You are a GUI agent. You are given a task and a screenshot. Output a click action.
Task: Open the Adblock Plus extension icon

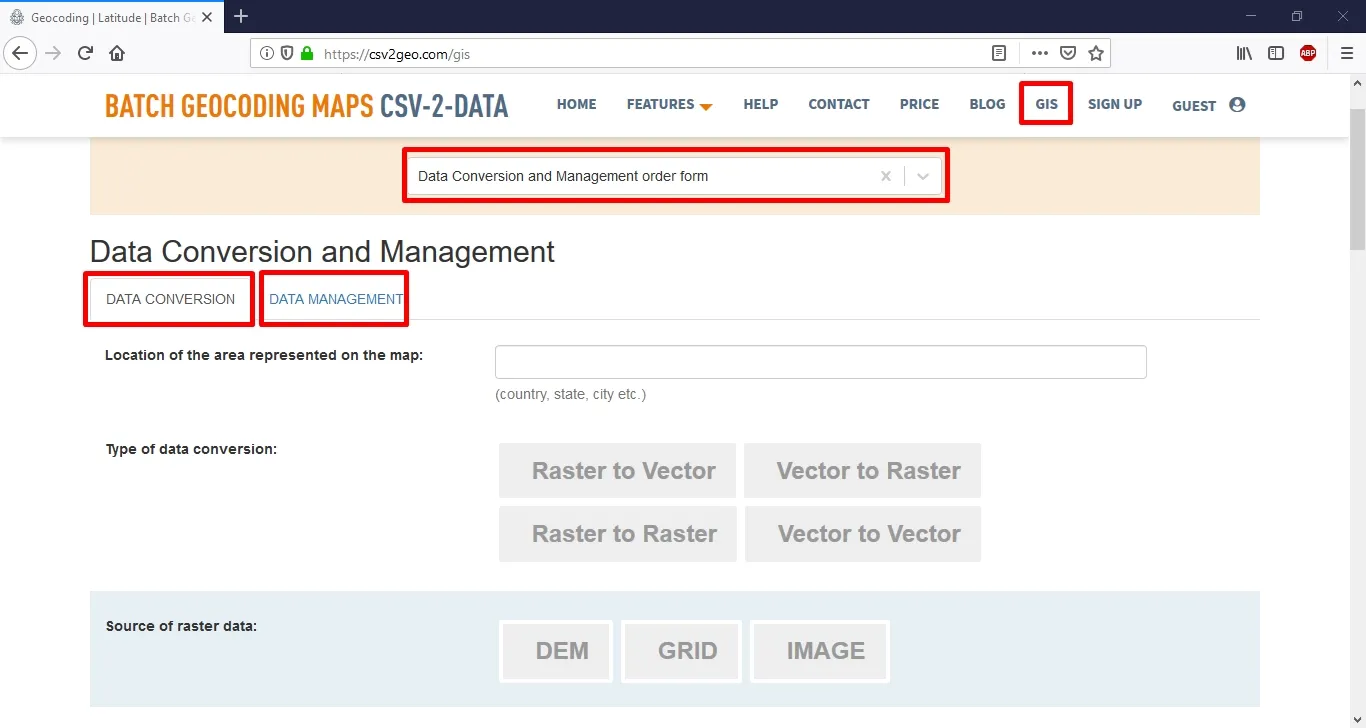pos(1308,54)
